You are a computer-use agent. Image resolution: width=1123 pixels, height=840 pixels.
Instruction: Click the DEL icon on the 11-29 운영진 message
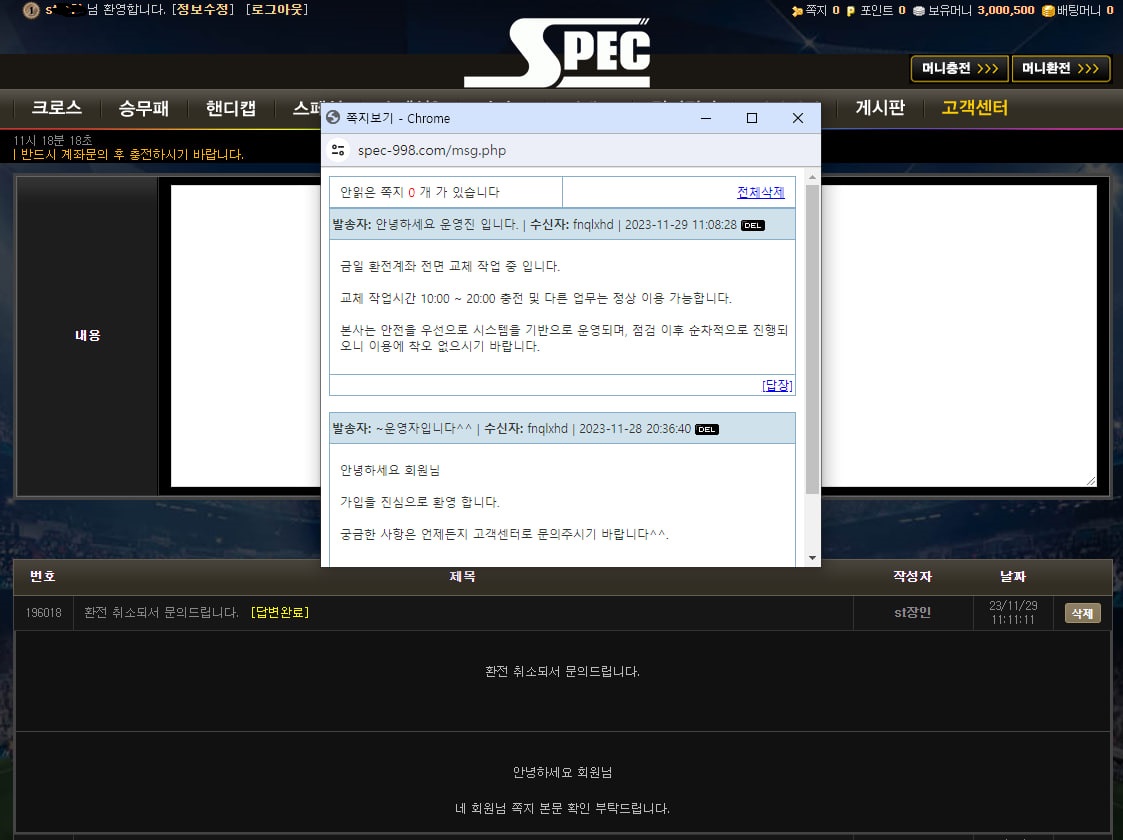coord(753,225)
